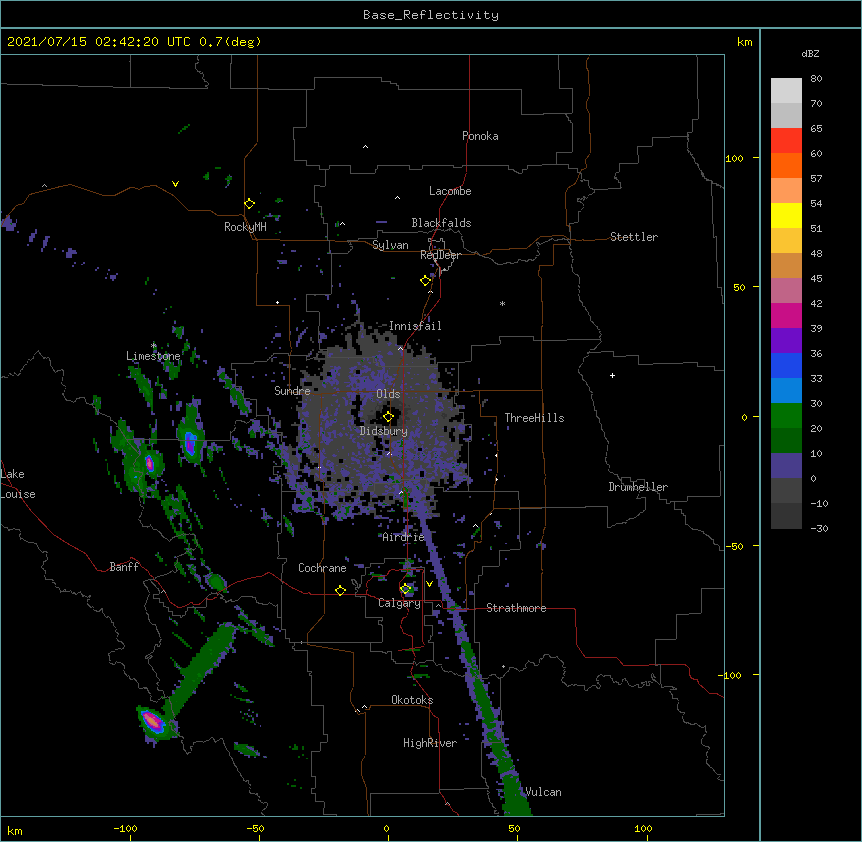The width and height of the screenshot is (862, 842).
Task: Click the radar site diamond between Olds and Didsbury
Action: (388, 417)
